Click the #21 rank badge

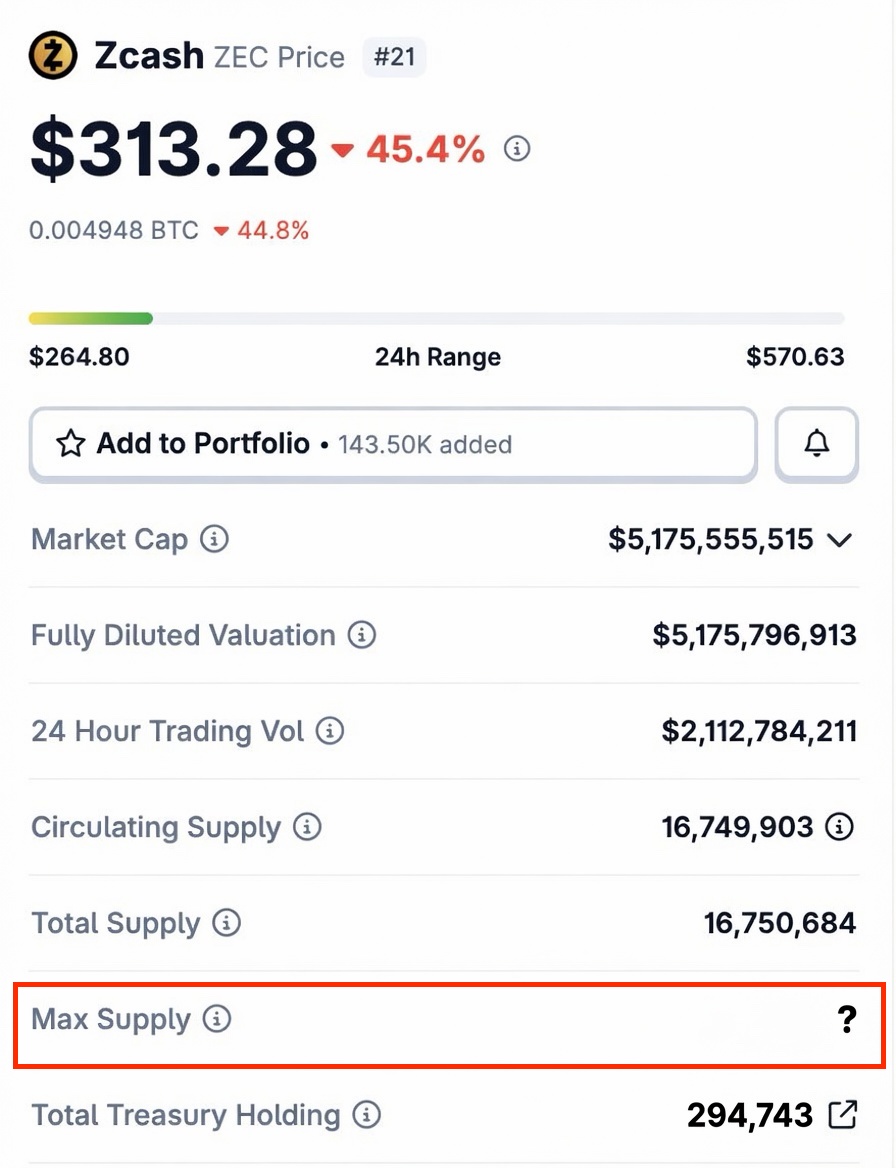tap(394, 57)
